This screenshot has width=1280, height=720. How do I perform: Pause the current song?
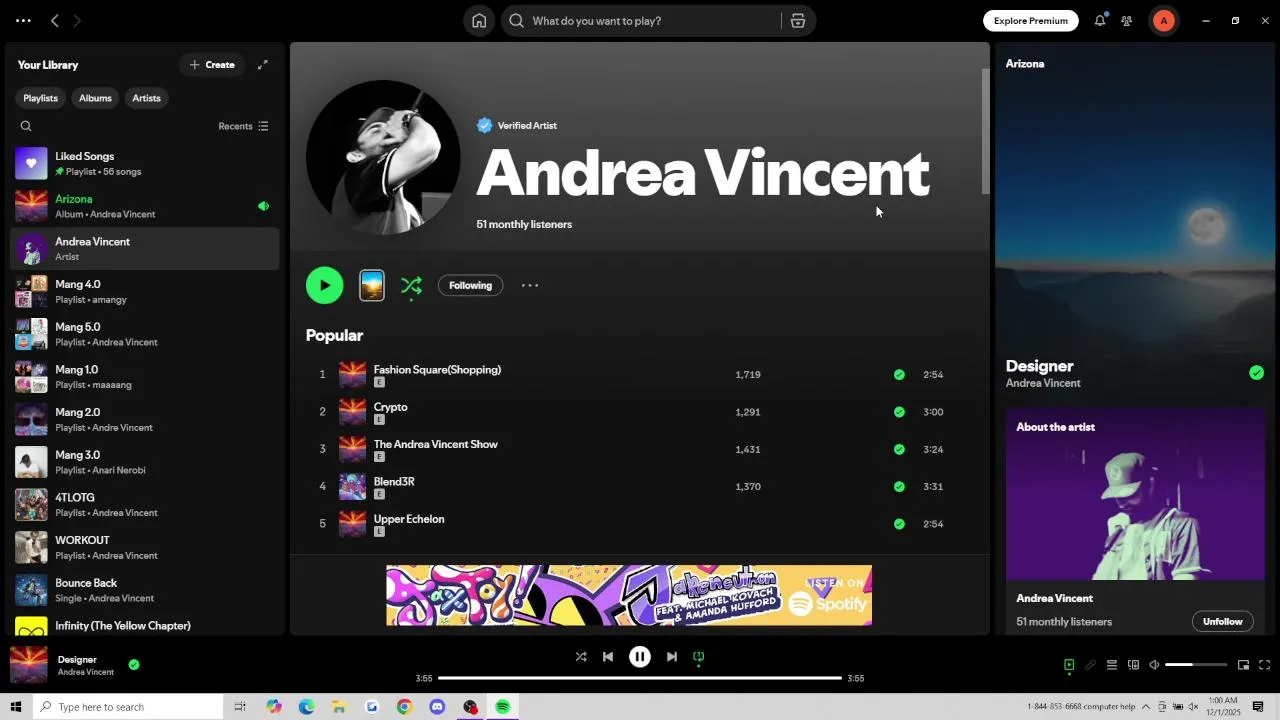[x=640, y=657]
